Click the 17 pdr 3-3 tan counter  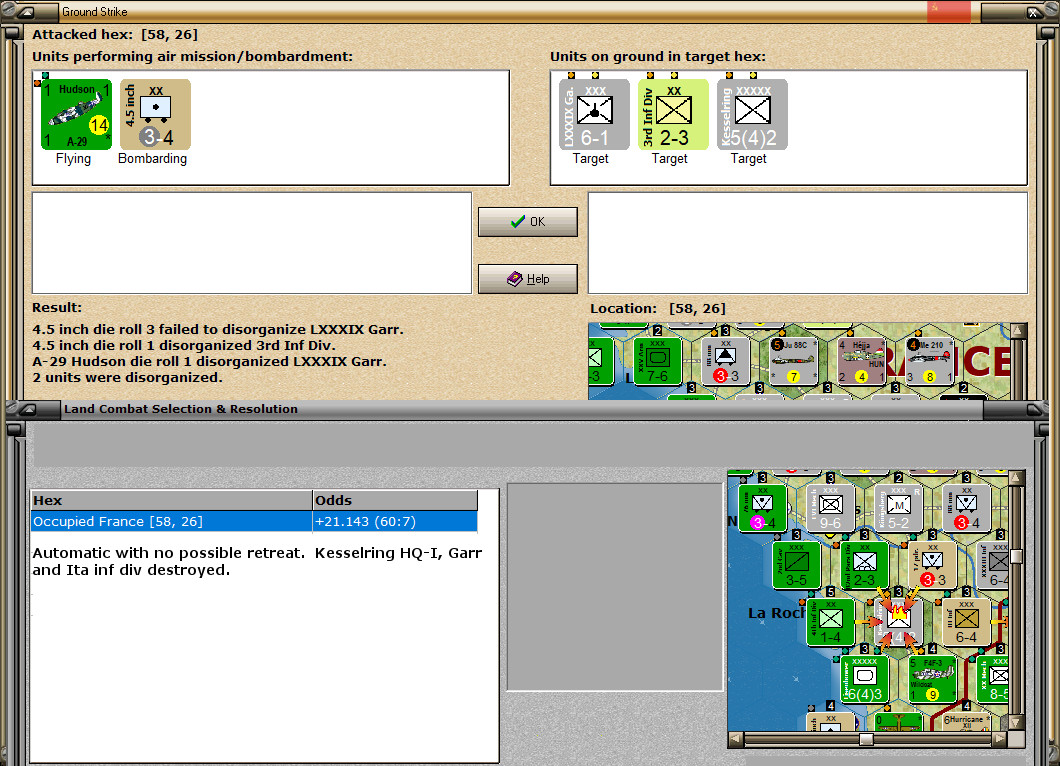click(x=932, y=565)
